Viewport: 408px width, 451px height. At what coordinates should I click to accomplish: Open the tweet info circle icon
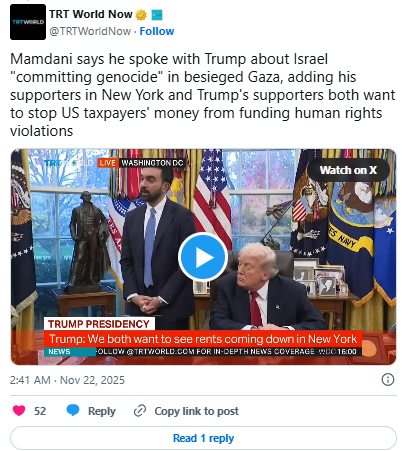[x=388, y=380]
